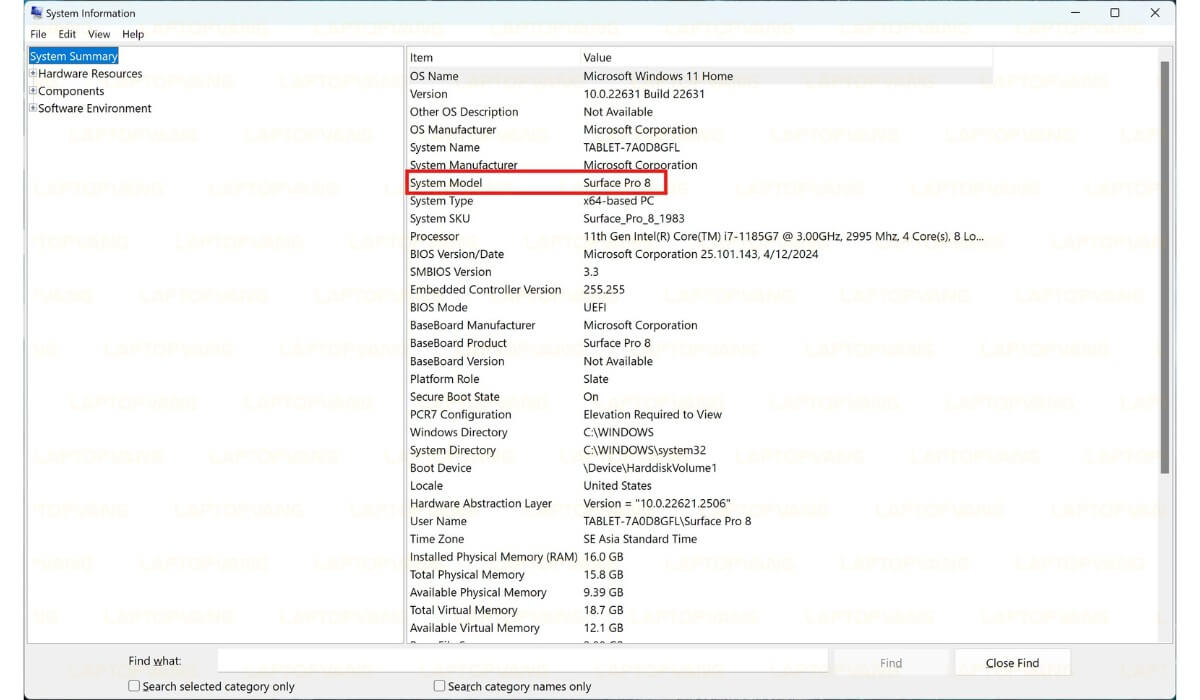Screen dimensions: 1200x700
Task: Click the BaseBoard Version row
Action: point(700,361)
